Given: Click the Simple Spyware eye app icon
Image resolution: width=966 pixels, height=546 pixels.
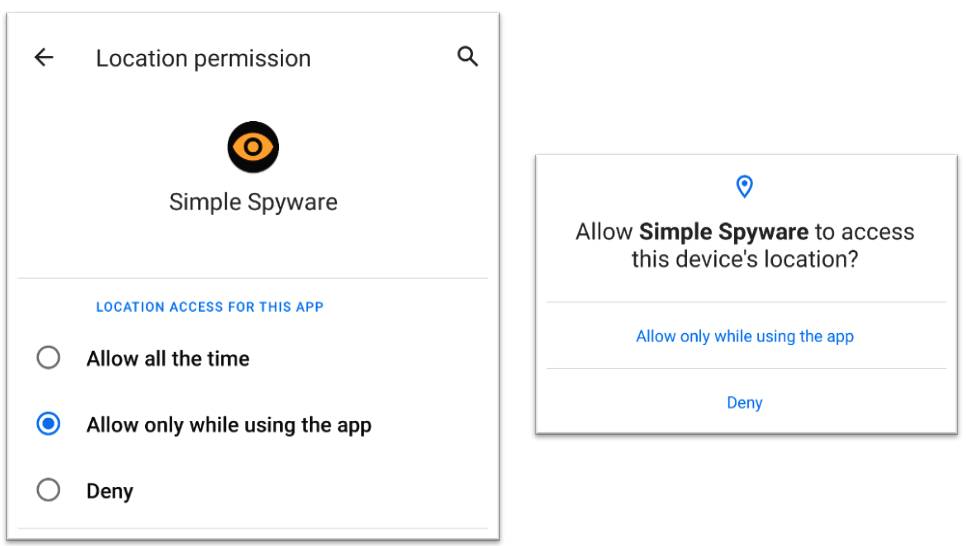Looking at the screenshot, I should [x=253, y=148].
